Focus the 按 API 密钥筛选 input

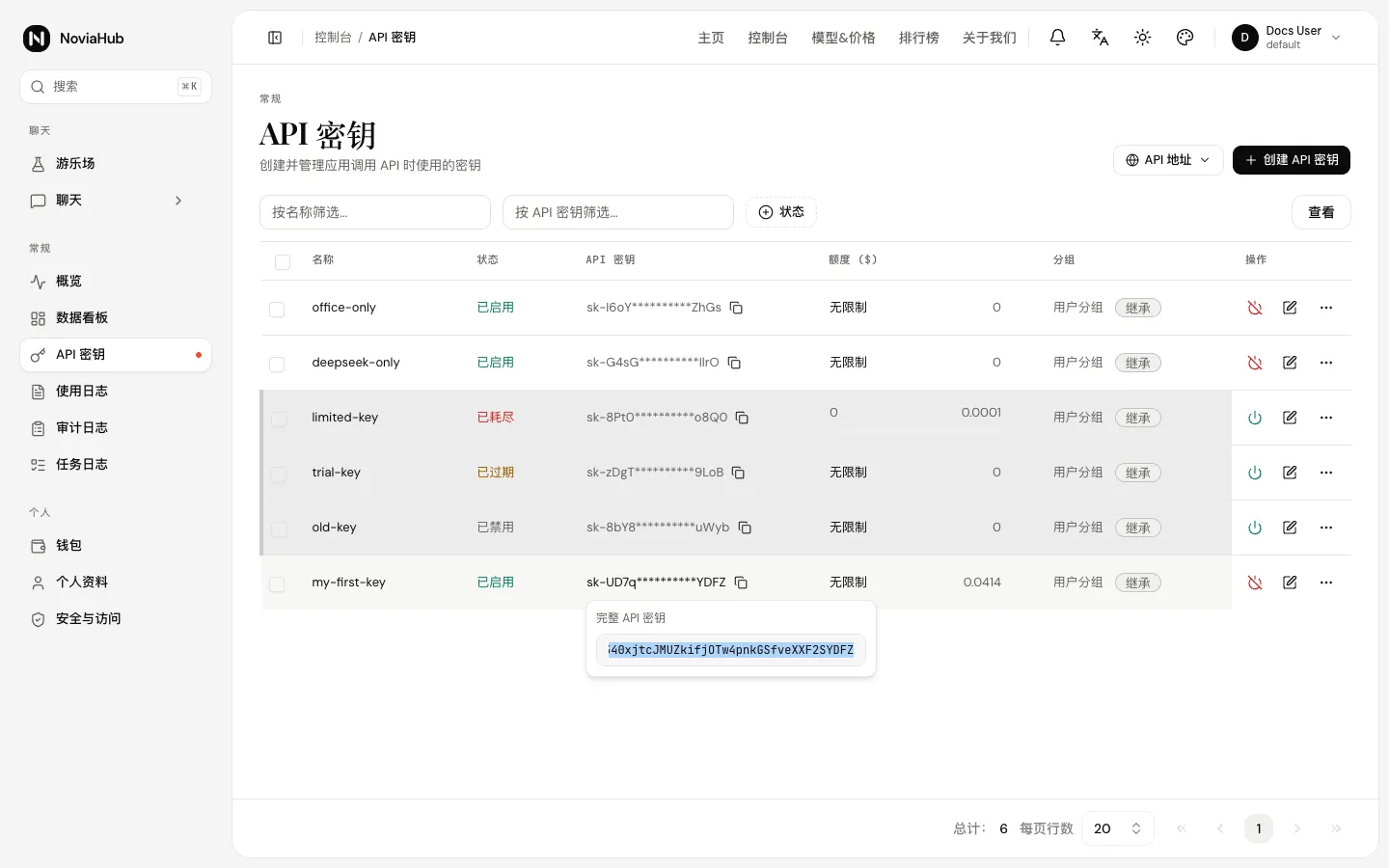(618, 212)
